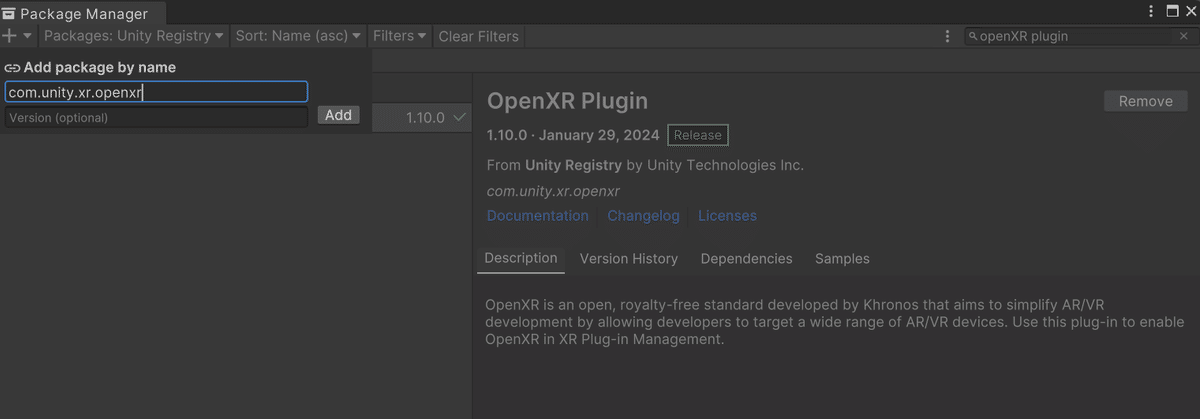The width and height of the screenshot is (1200, 419).
Task: Focus the Version (optional) field
Action: (x=156, y=118)
